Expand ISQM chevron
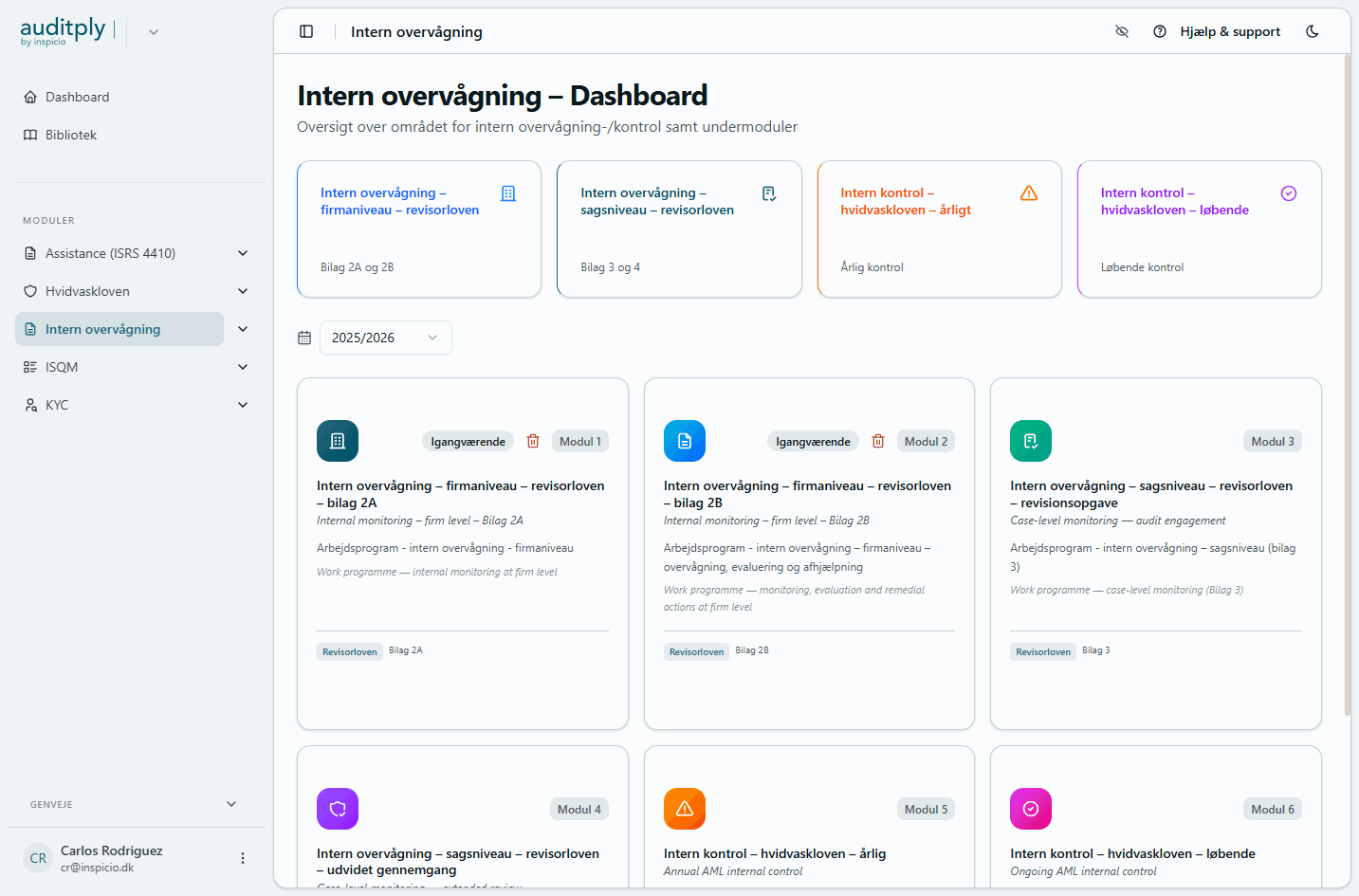 (x=243, y=367)
